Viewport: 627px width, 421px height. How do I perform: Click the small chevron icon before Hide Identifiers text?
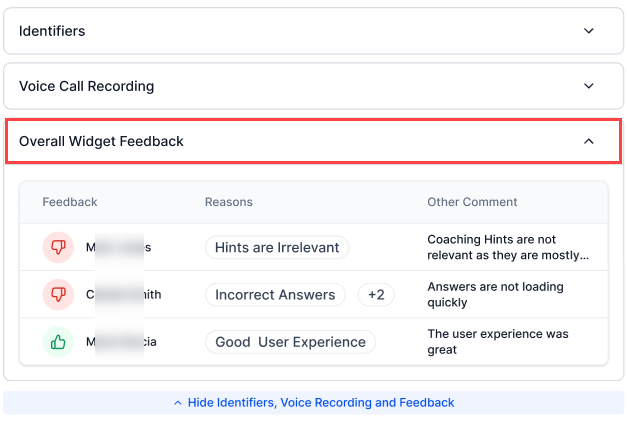pyautogui.click(x=178, y=403)
